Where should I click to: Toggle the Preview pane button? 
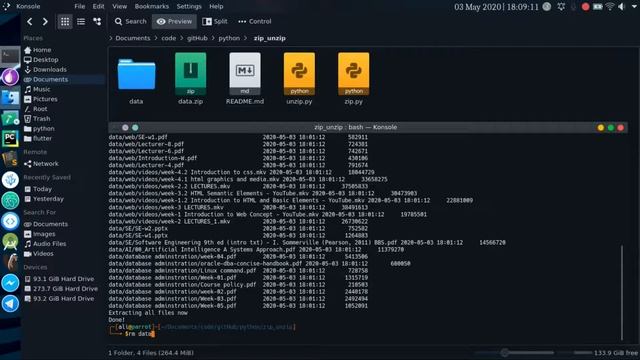(x=174, y=22)
